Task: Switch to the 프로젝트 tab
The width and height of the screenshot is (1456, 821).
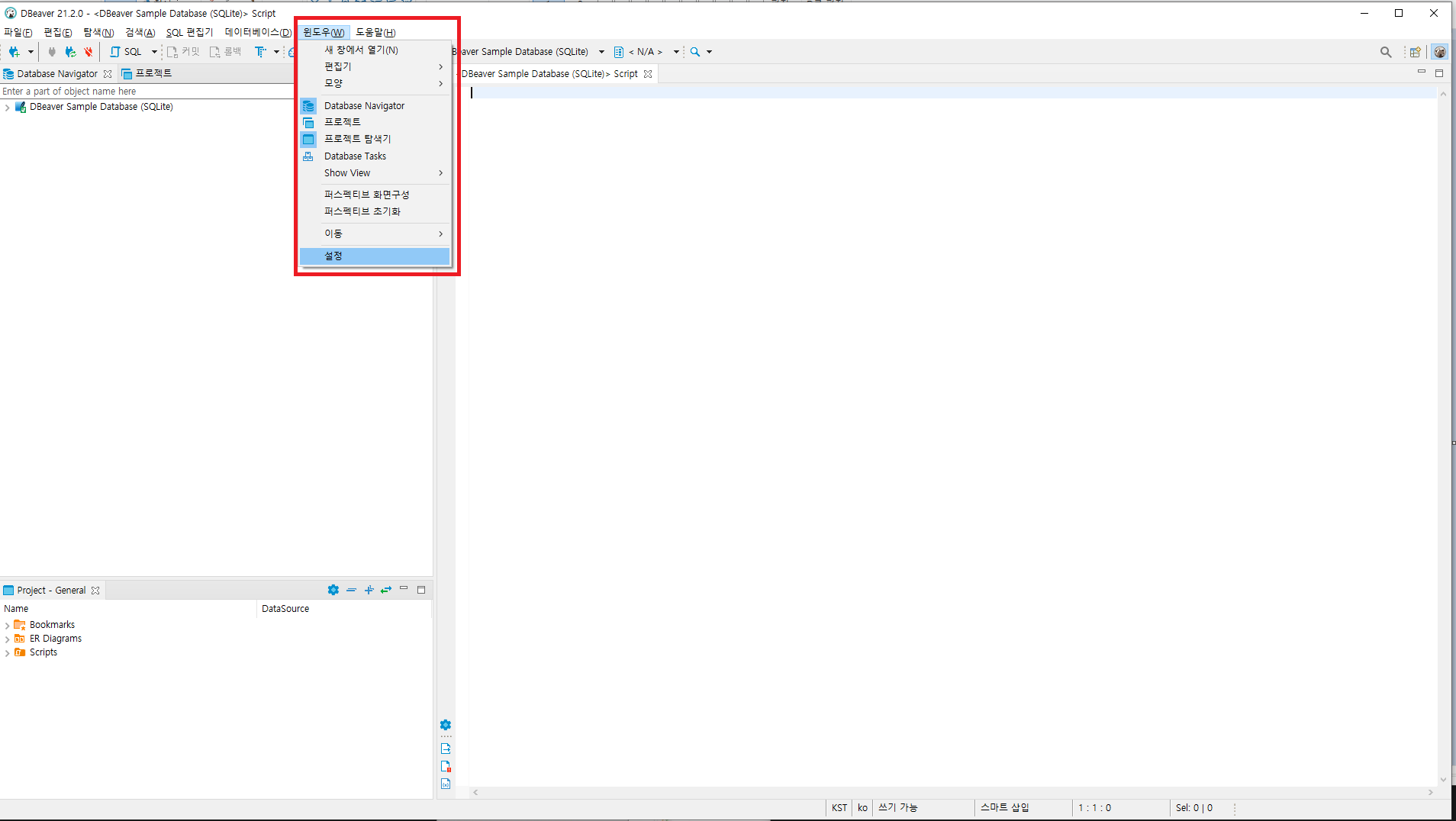Action: click(x=147, y=74)
